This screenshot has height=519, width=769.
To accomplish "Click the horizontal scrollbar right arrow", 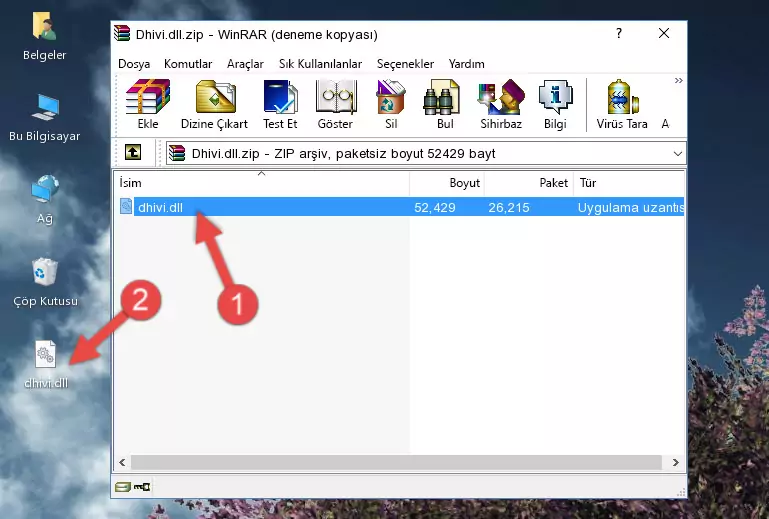I will 675,462.
